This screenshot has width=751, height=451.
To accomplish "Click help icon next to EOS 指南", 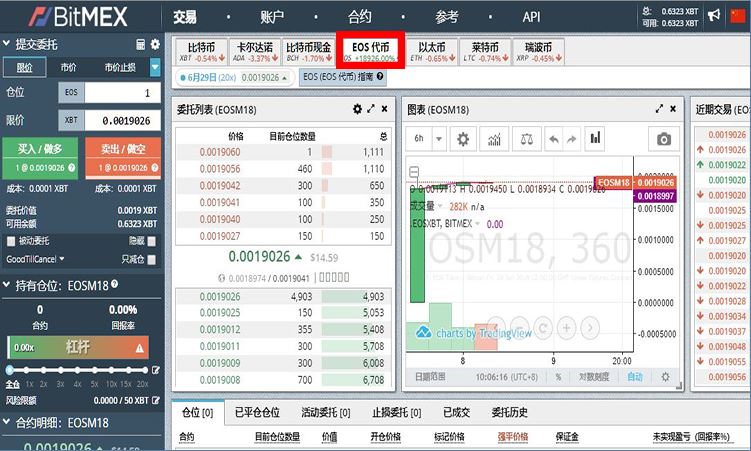I will [x=380, y=76].
